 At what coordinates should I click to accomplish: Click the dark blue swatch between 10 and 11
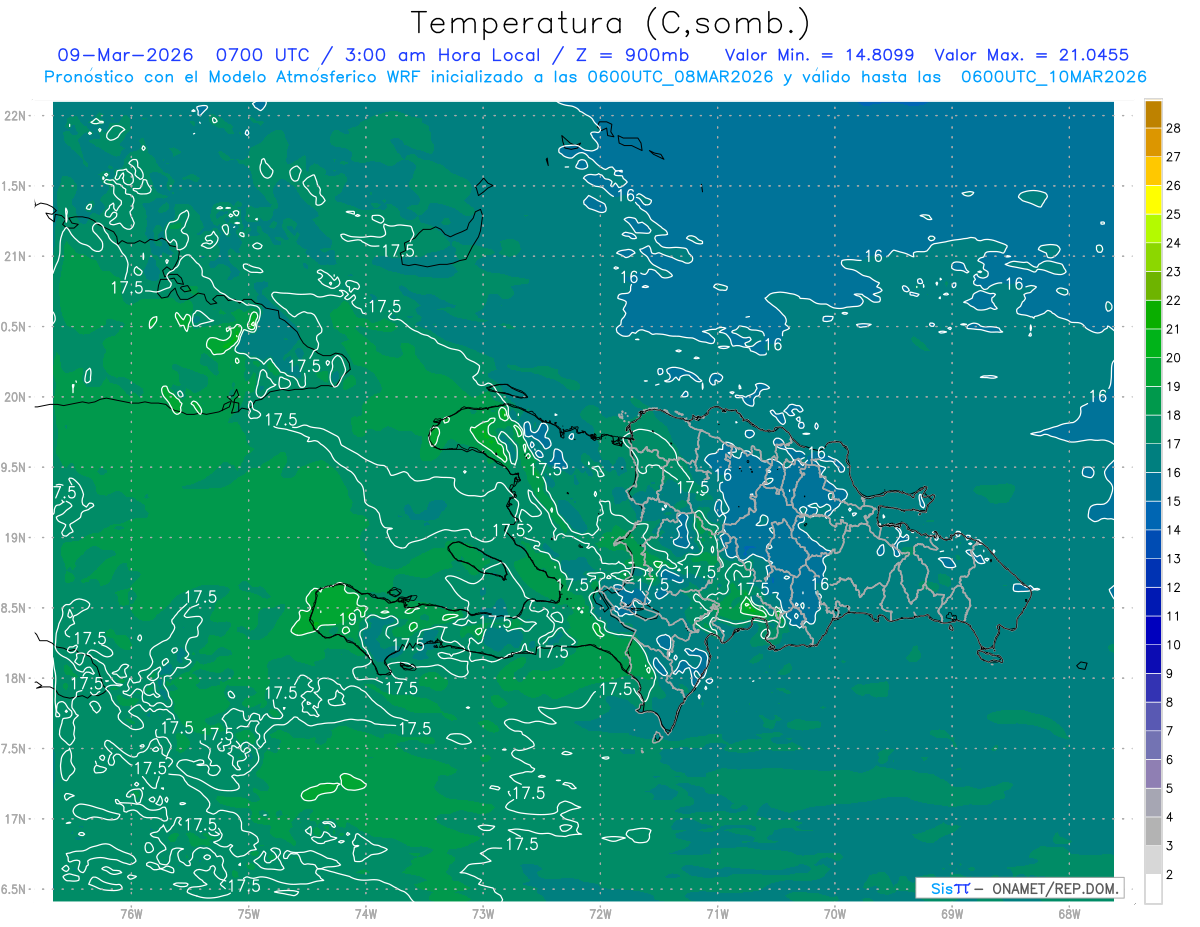tap(1153, 630)
